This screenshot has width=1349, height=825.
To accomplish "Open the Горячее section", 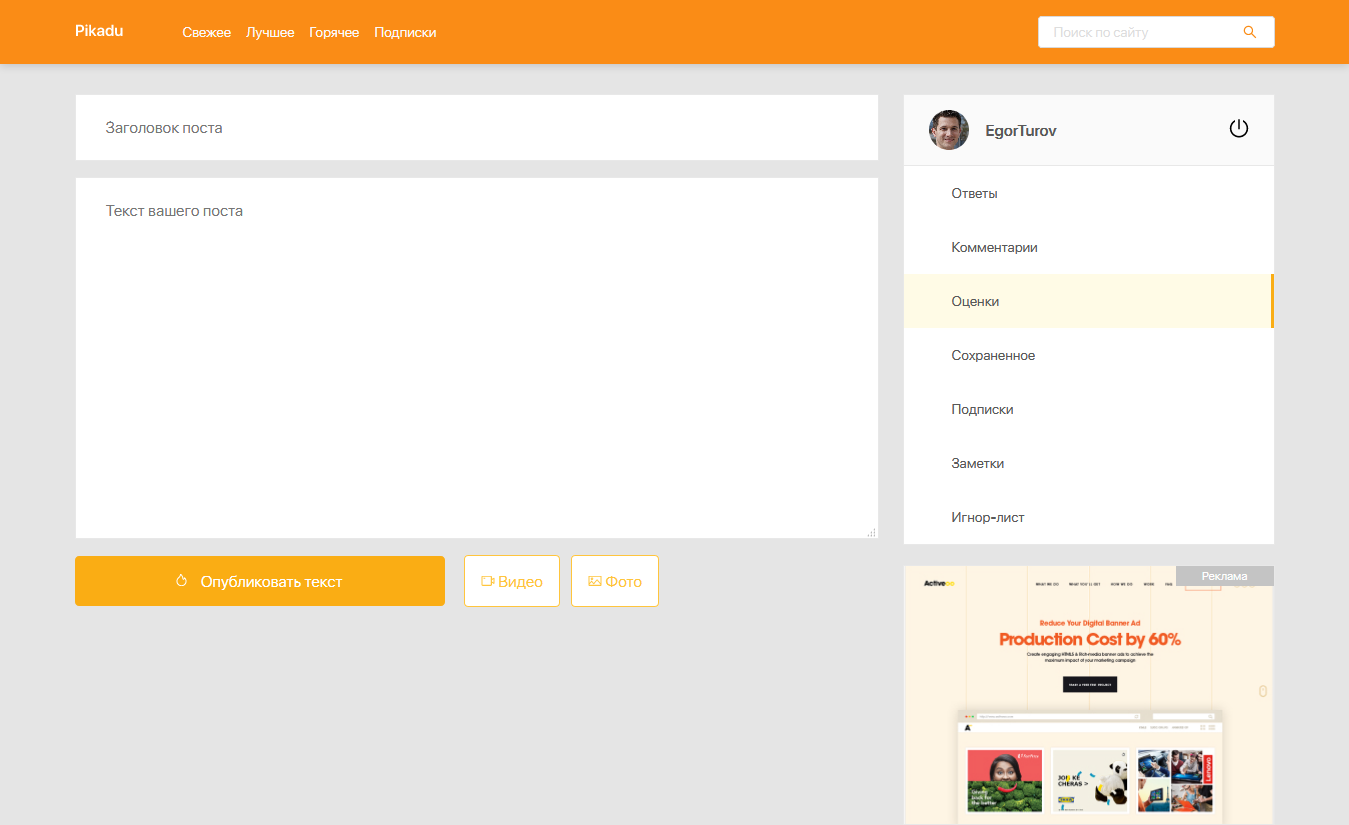I will click(x=334, y=32).
